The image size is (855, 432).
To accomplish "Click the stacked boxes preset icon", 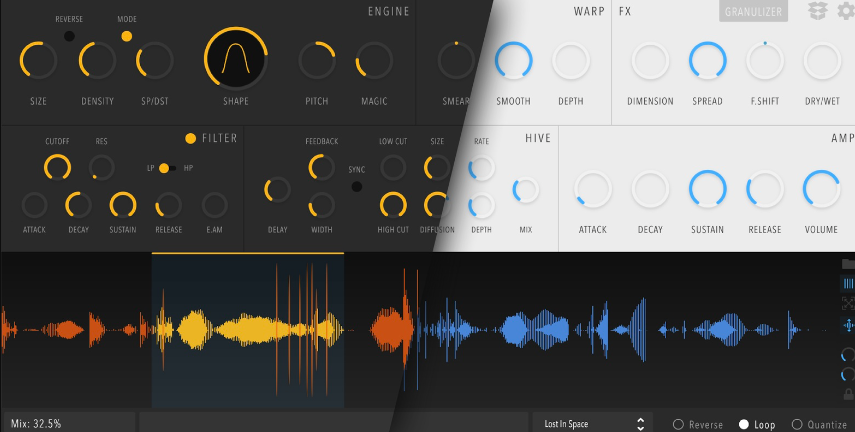I will click(817, 11).
